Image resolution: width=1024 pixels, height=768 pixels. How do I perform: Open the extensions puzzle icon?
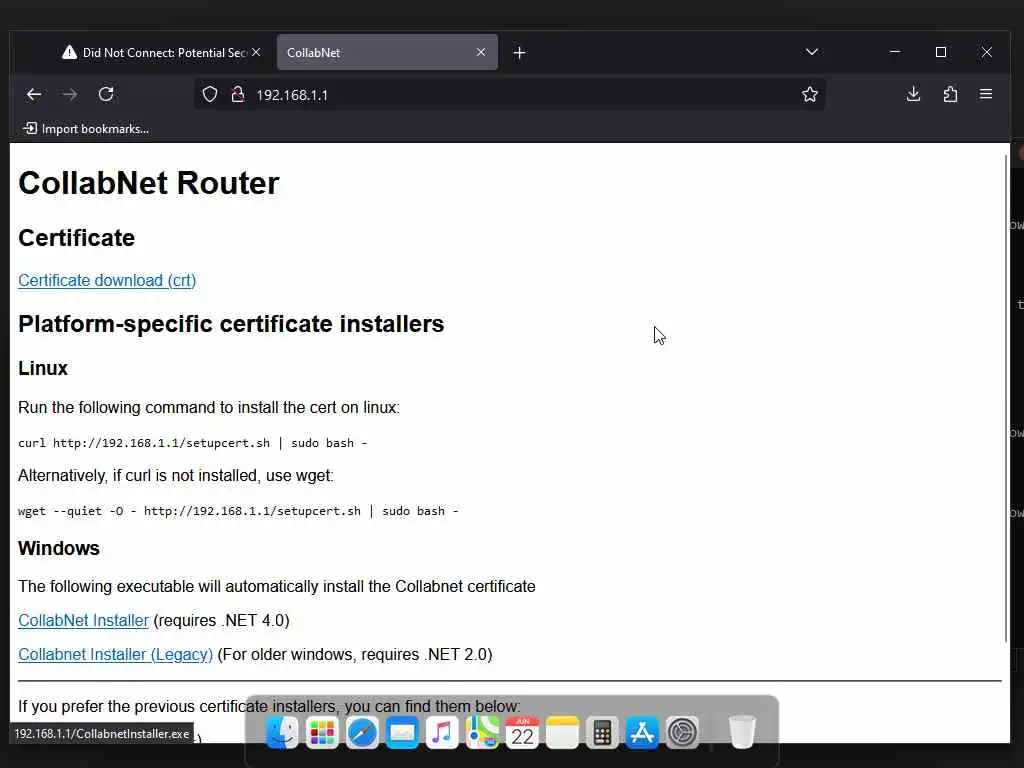(950, 95)
